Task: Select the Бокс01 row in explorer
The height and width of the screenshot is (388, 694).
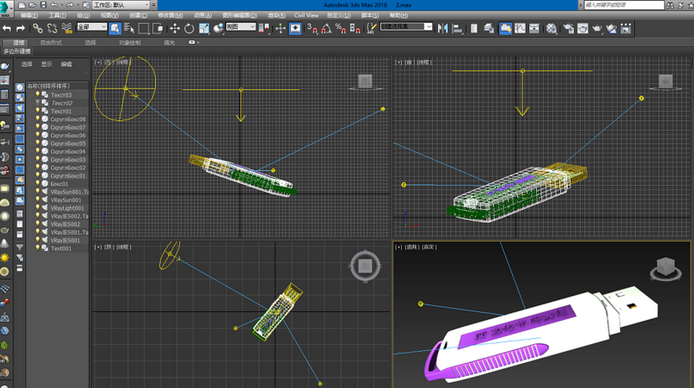Action: pyautogui.click(x=58, y=184)
